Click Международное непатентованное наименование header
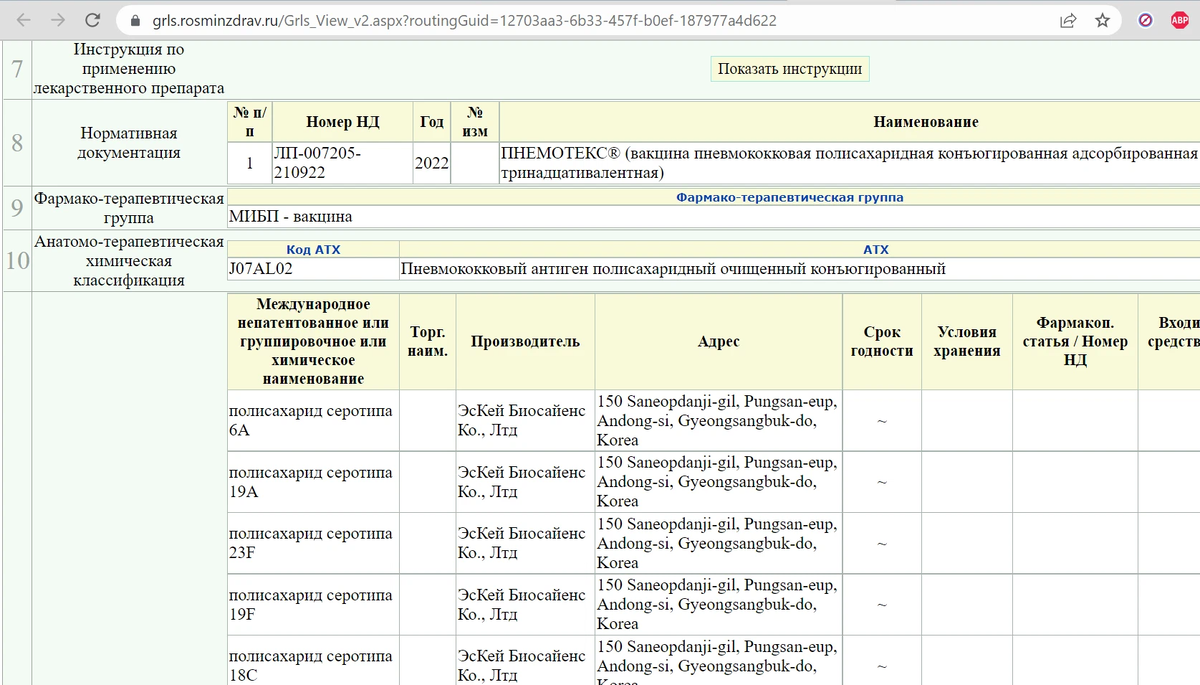 (x=313, y=341)
